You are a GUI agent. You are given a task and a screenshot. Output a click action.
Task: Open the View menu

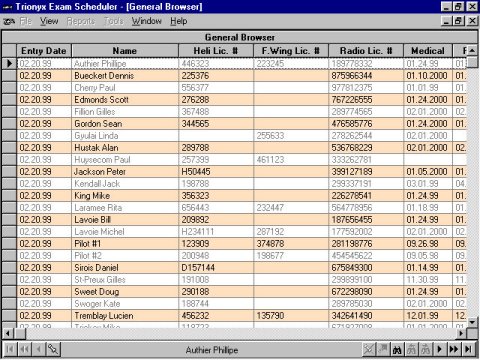(49, 21)
